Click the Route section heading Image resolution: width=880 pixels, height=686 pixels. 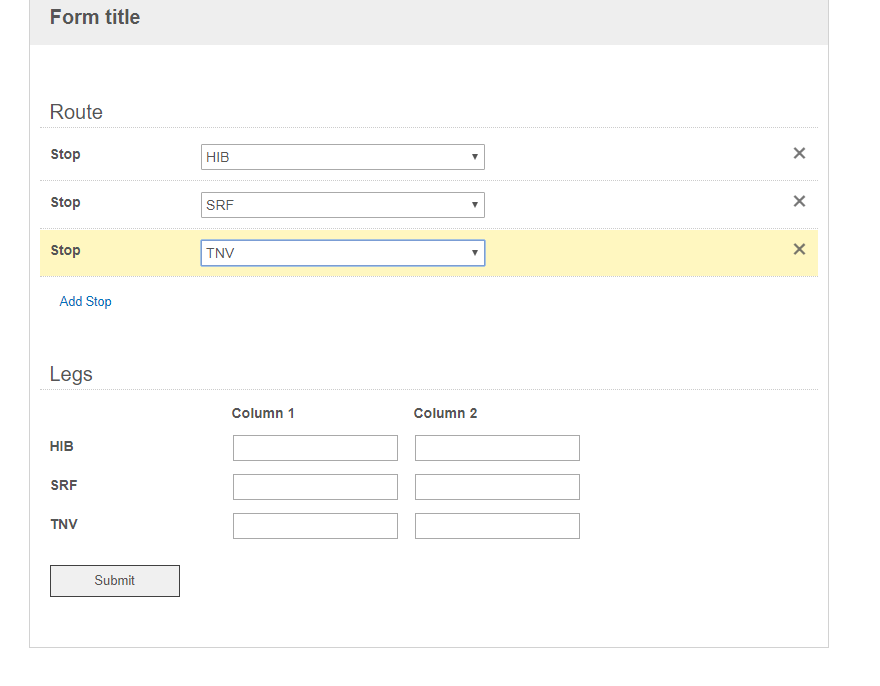coord(76,112)
